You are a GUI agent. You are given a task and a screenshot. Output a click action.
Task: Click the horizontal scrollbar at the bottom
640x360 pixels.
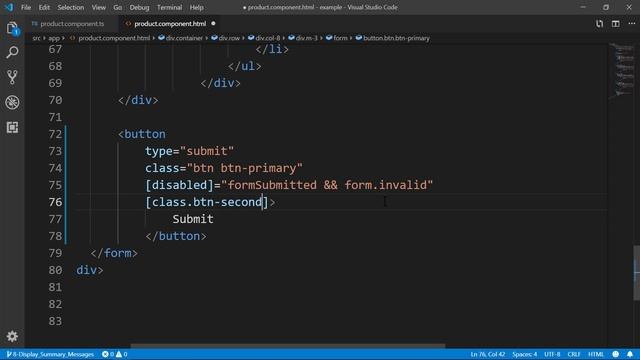288,345
